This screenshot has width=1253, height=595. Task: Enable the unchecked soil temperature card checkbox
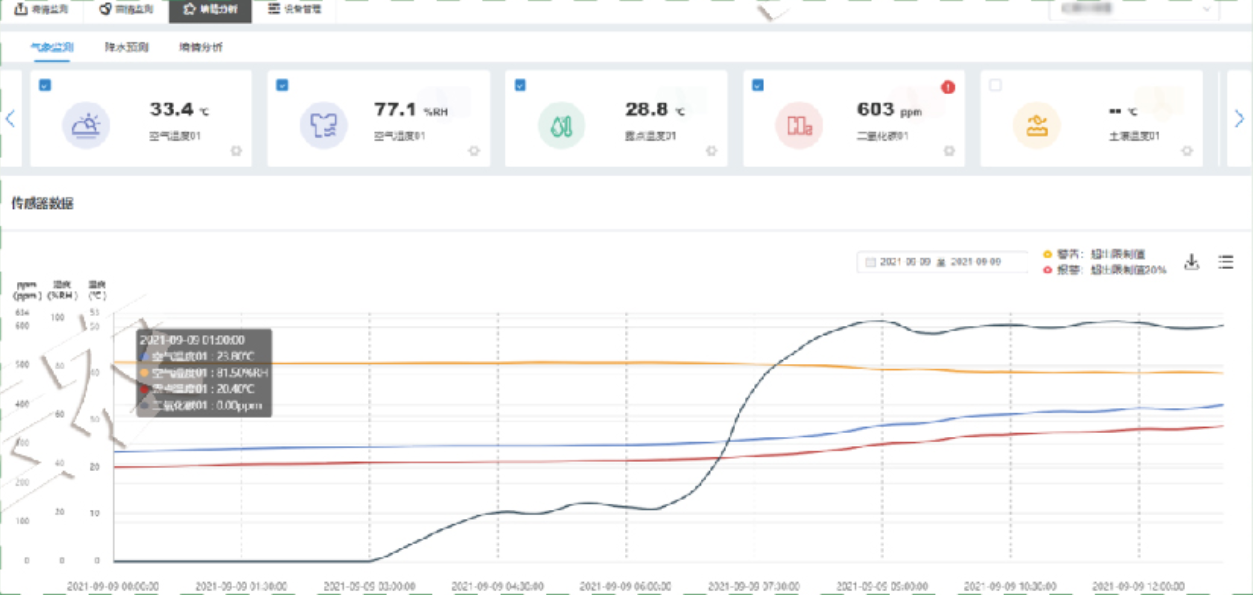click(x=995, y=86)
